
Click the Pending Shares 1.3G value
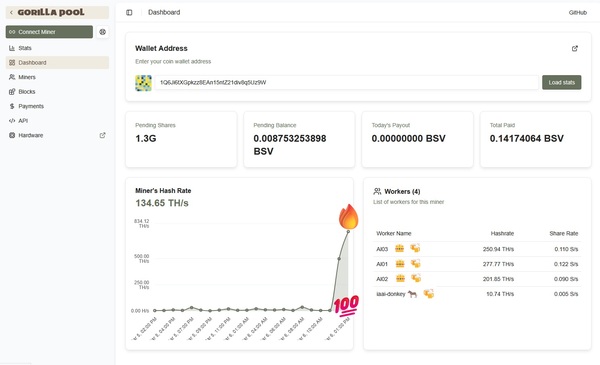[146, 139]
